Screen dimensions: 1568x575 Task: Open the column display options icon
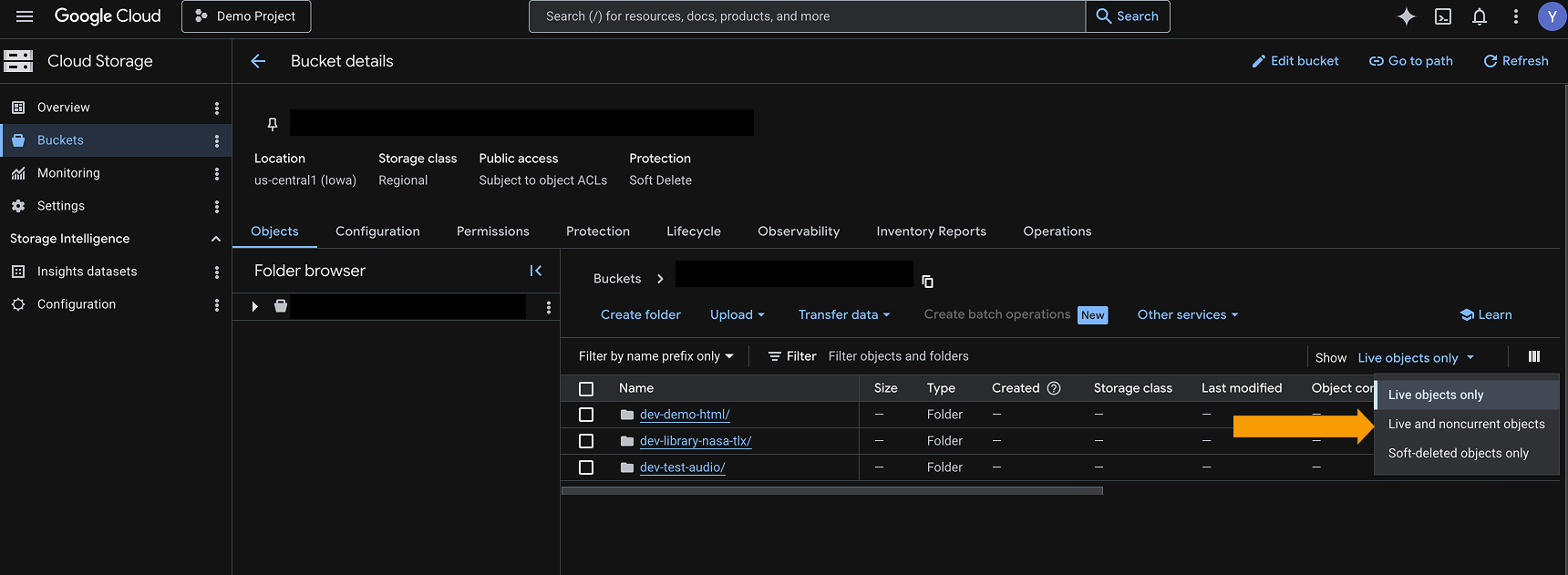(1534, 356)
